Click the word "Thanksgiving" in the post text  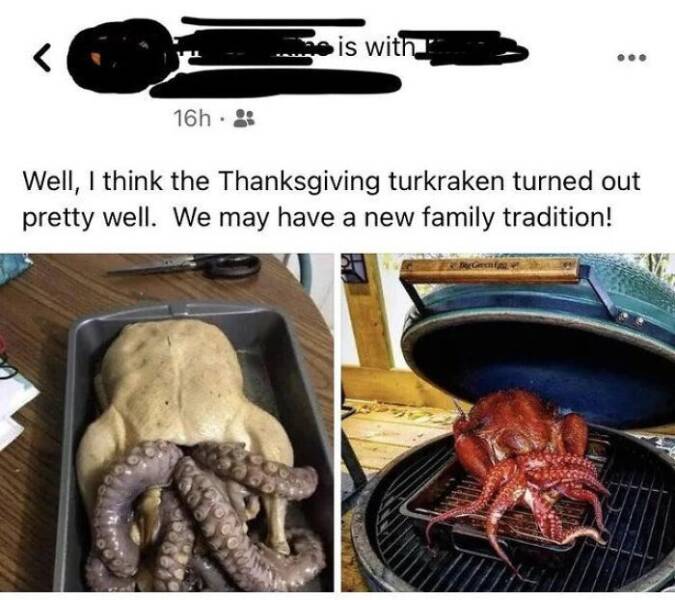300,182
